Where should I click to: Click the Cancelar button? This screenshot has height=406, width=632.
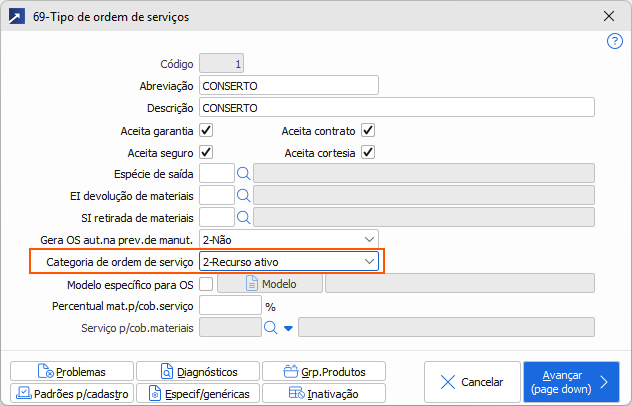click(472, 381)
